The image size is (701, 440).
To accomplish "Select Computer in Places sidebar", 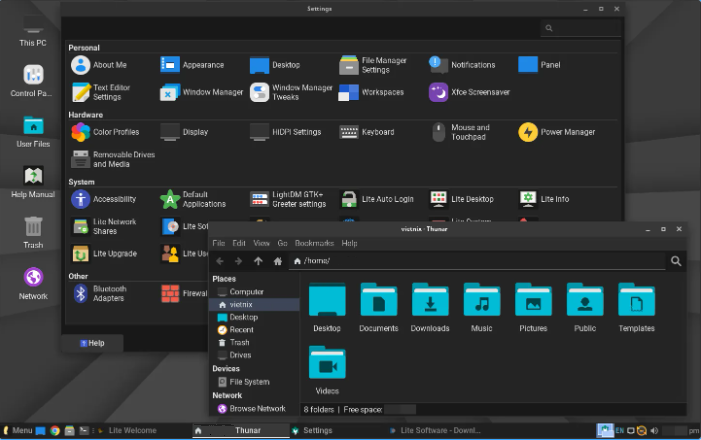I will click(x=254, y=292).
